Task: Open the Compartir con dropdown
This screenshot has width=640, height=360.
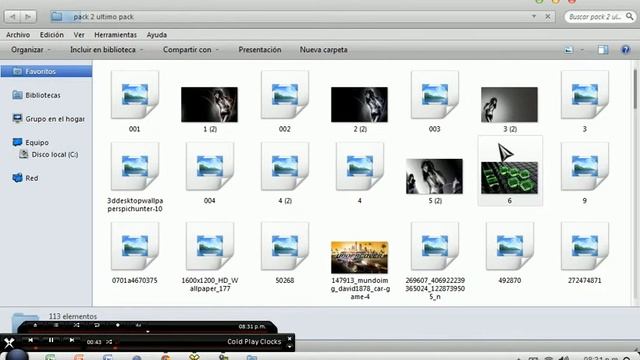Action: [x=191, y=50]
